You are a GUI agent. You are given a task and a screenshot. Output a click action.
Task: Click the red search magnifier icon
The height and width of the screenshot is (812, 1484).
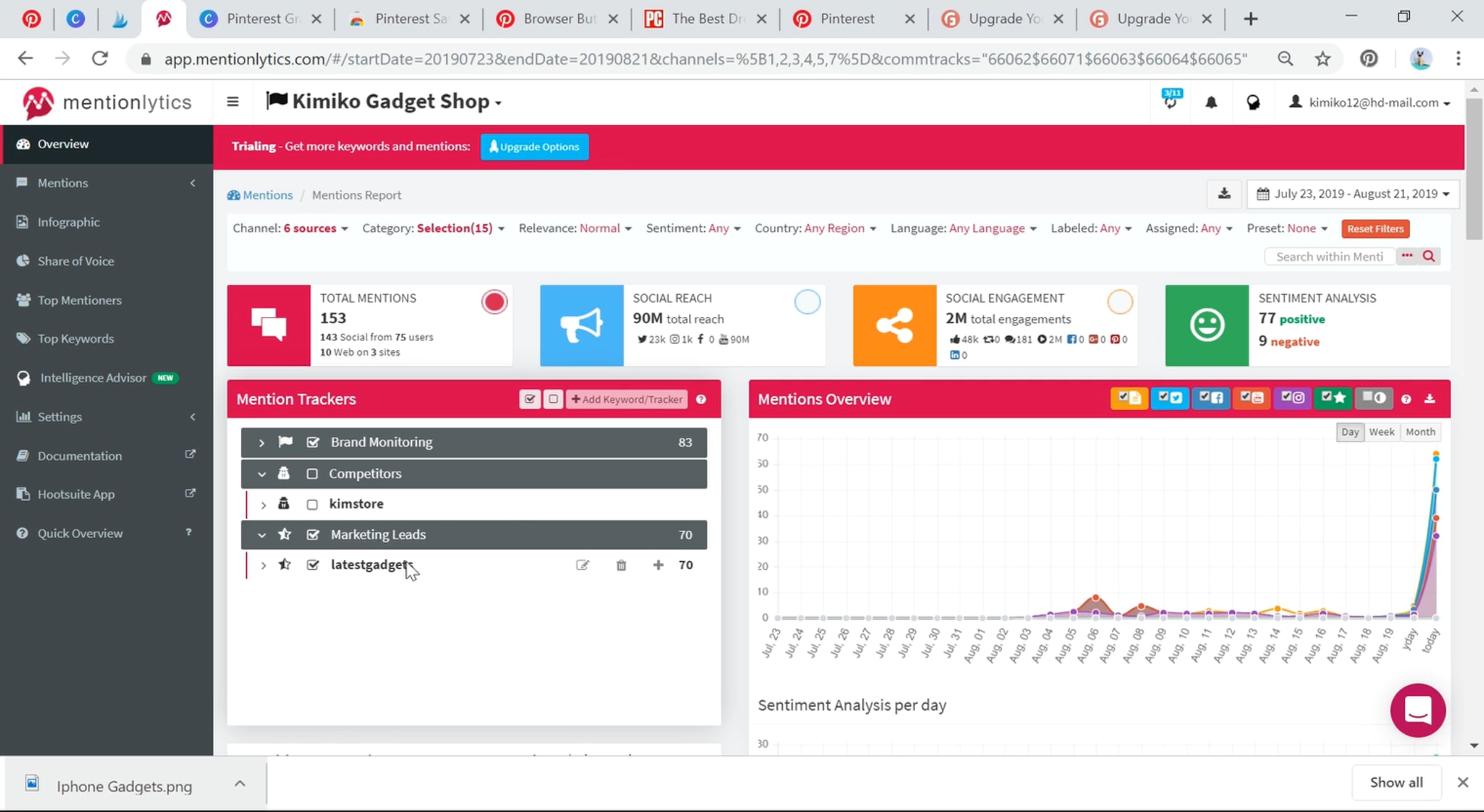[1428, 256]
